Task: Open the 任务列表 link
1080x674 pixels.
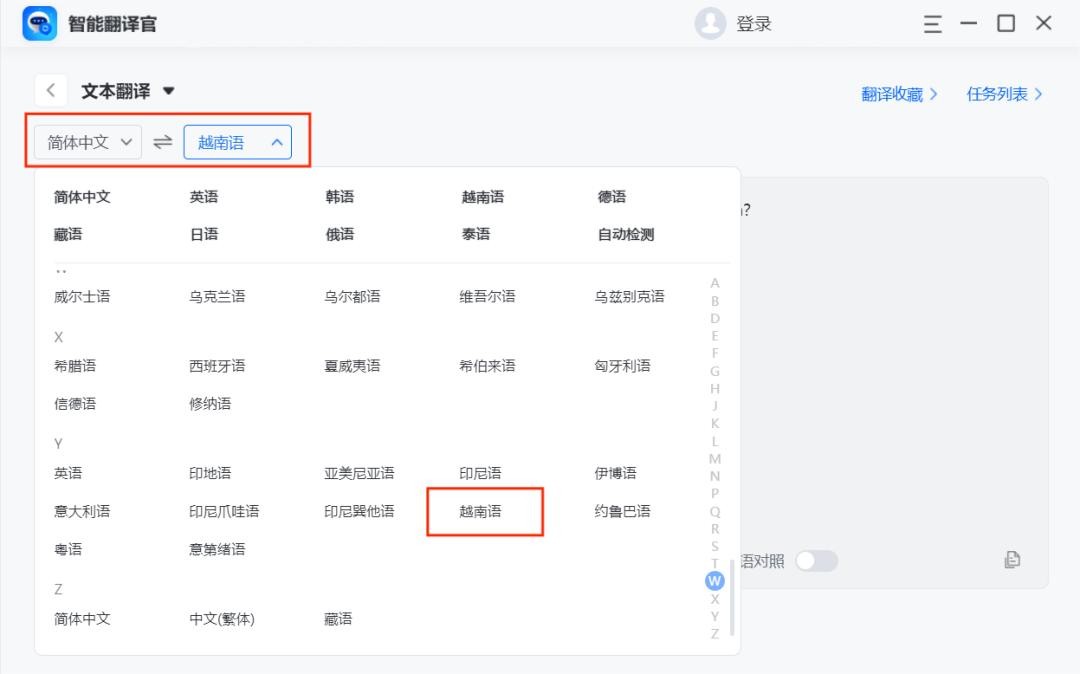Action: [1004, 94]
